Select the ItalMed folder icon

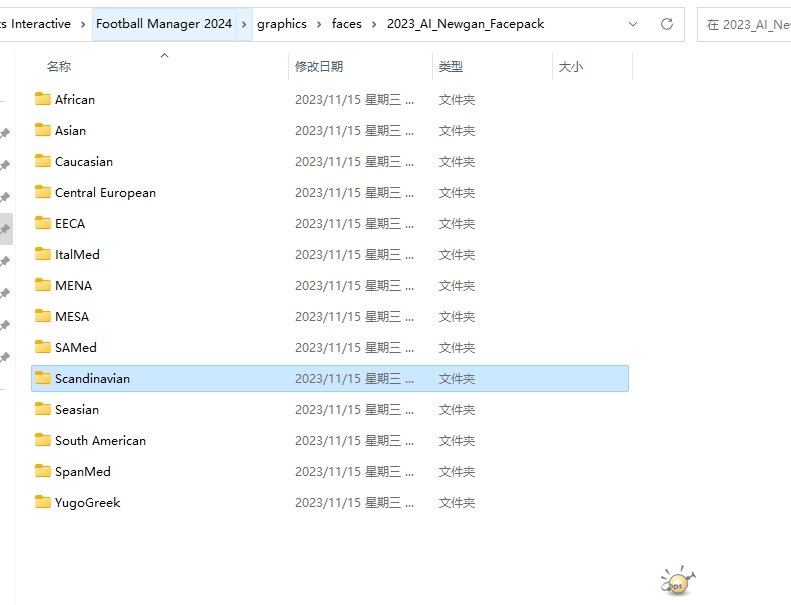pyautogui.click(x=43, y=254)
